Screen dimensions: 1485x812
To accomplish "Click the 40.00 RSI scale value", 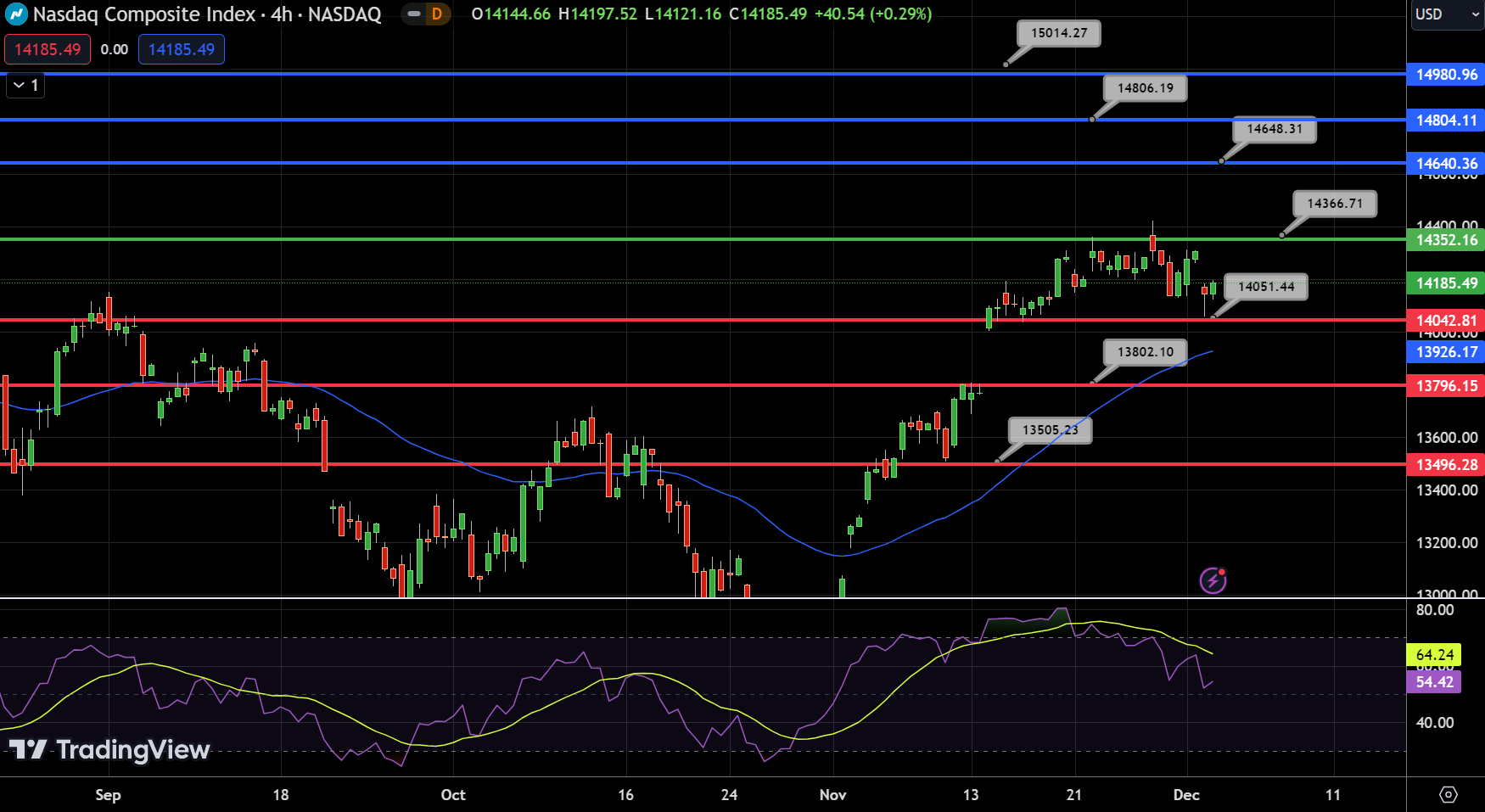I will click(x=1435, y=723).
